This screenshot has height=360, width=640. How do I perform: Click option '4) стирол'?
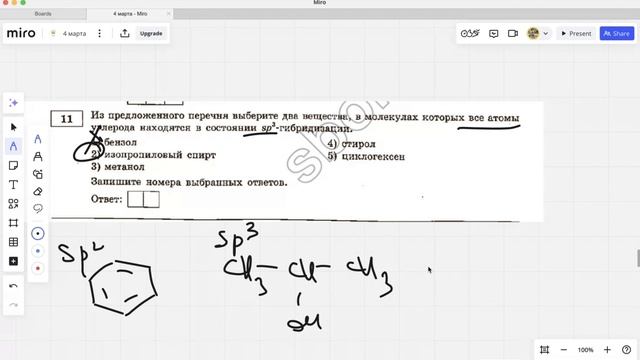351,144
